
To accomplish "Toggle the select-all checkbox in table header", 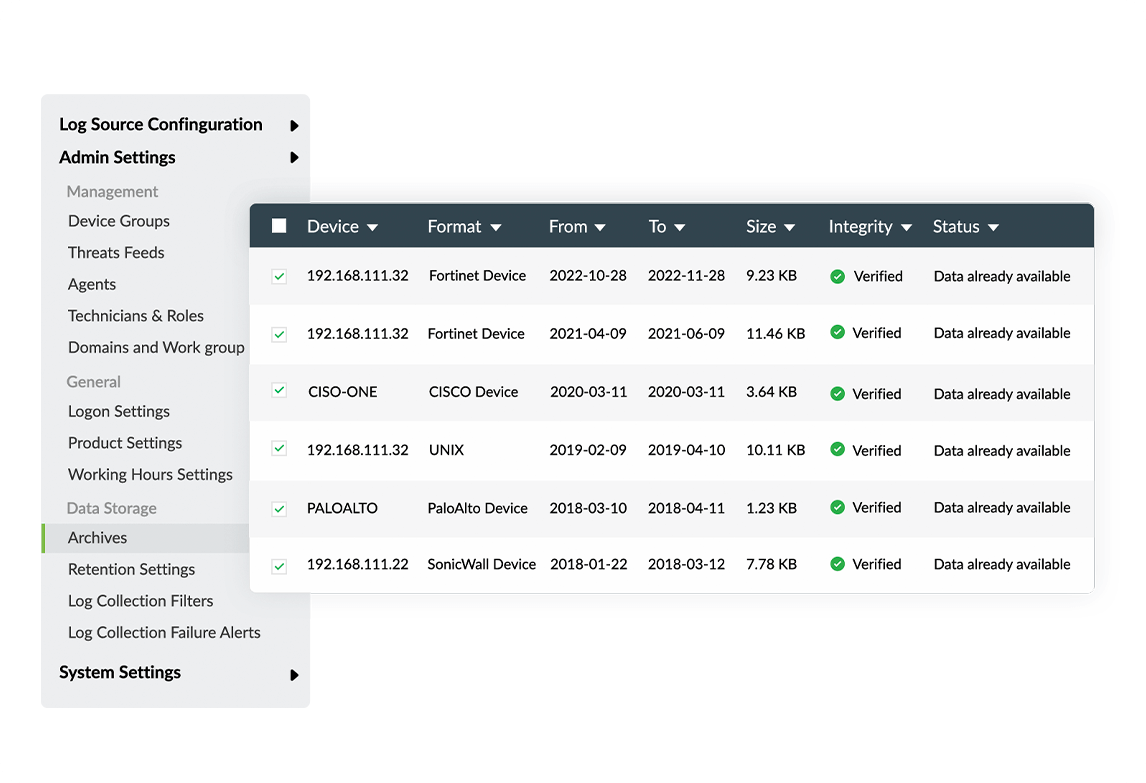I will pyautogui.click(x=279, y=226).
